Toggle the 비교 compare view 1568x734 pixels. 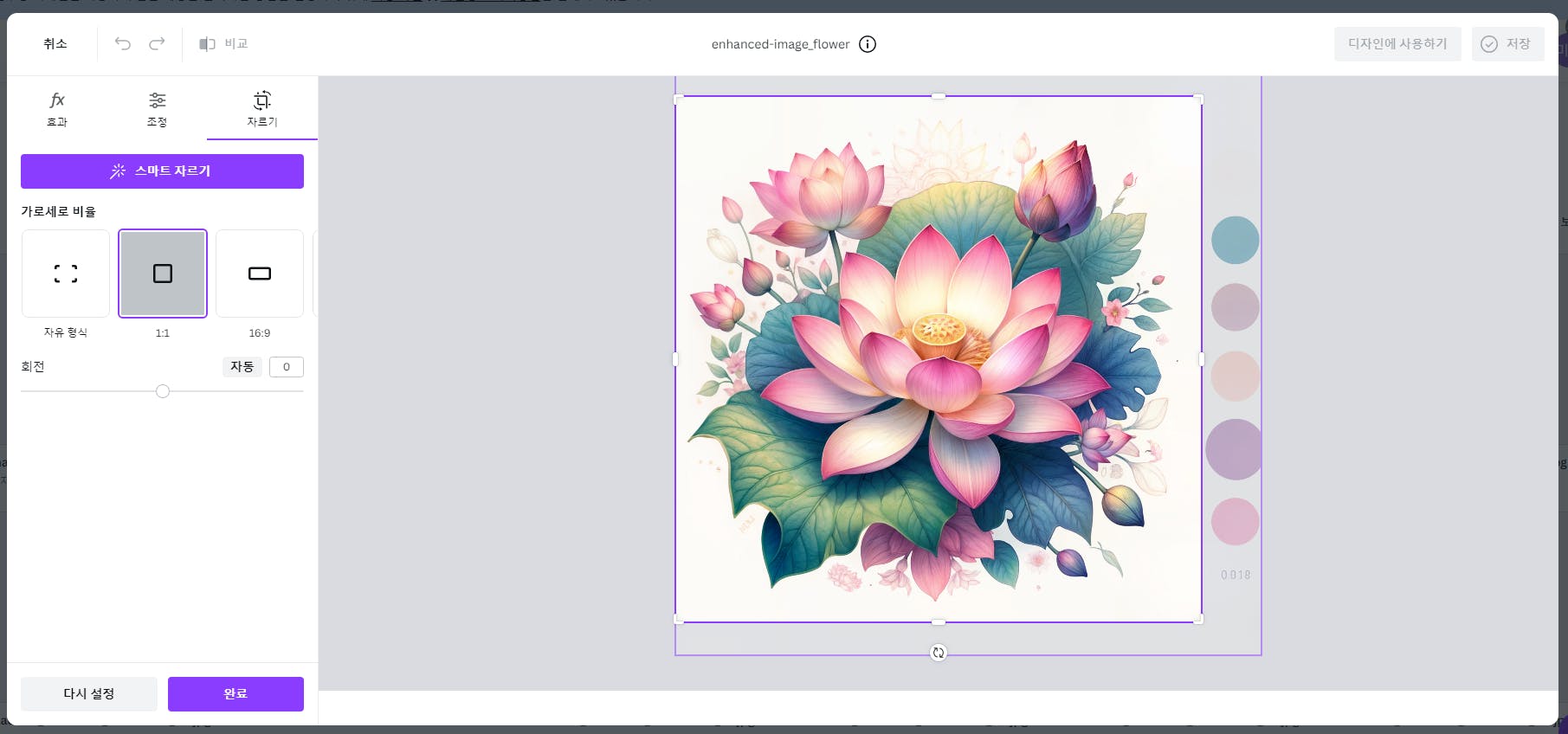point(223,43)
